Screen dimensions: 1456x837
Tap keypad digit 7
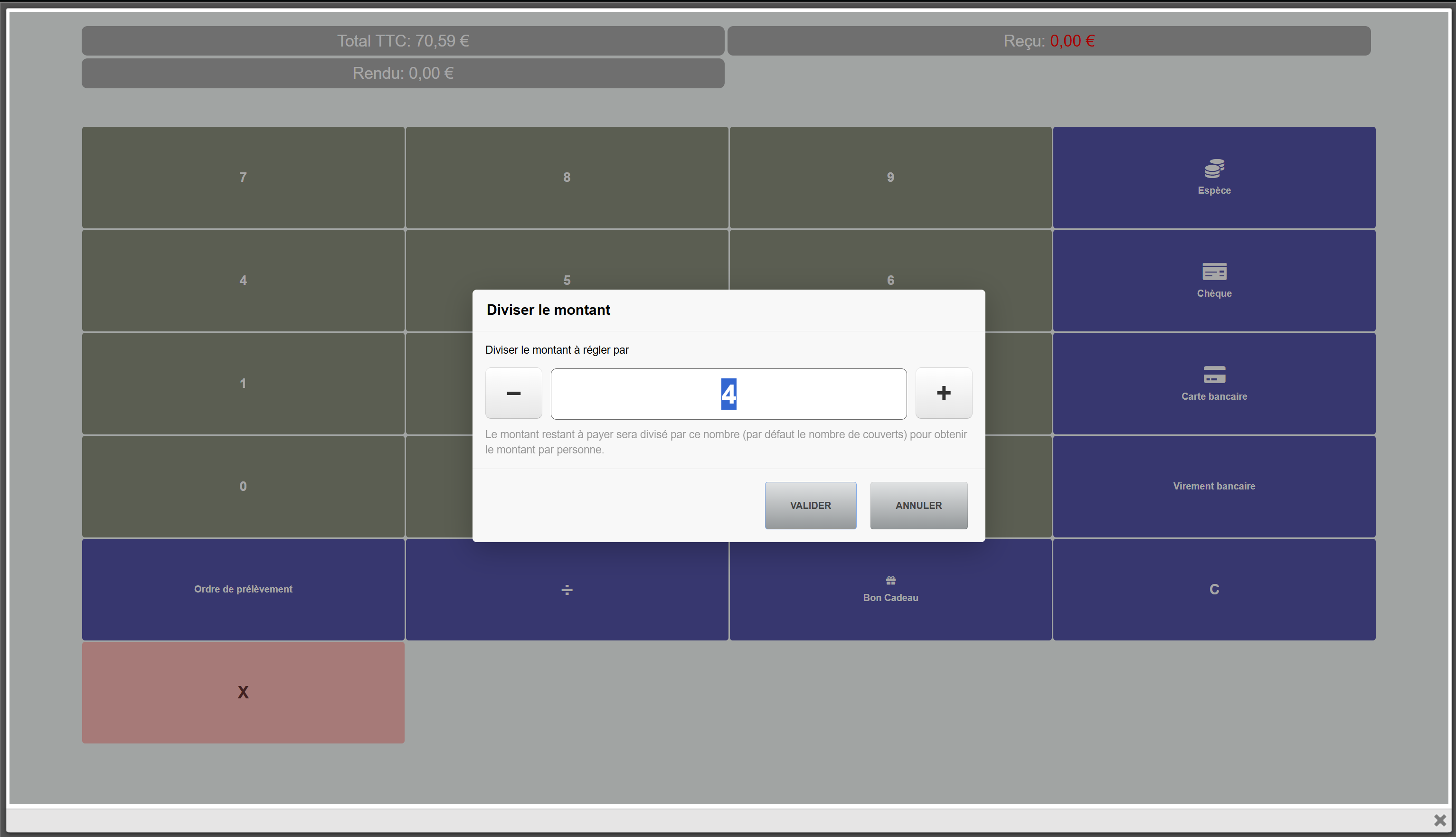(243, 177)
